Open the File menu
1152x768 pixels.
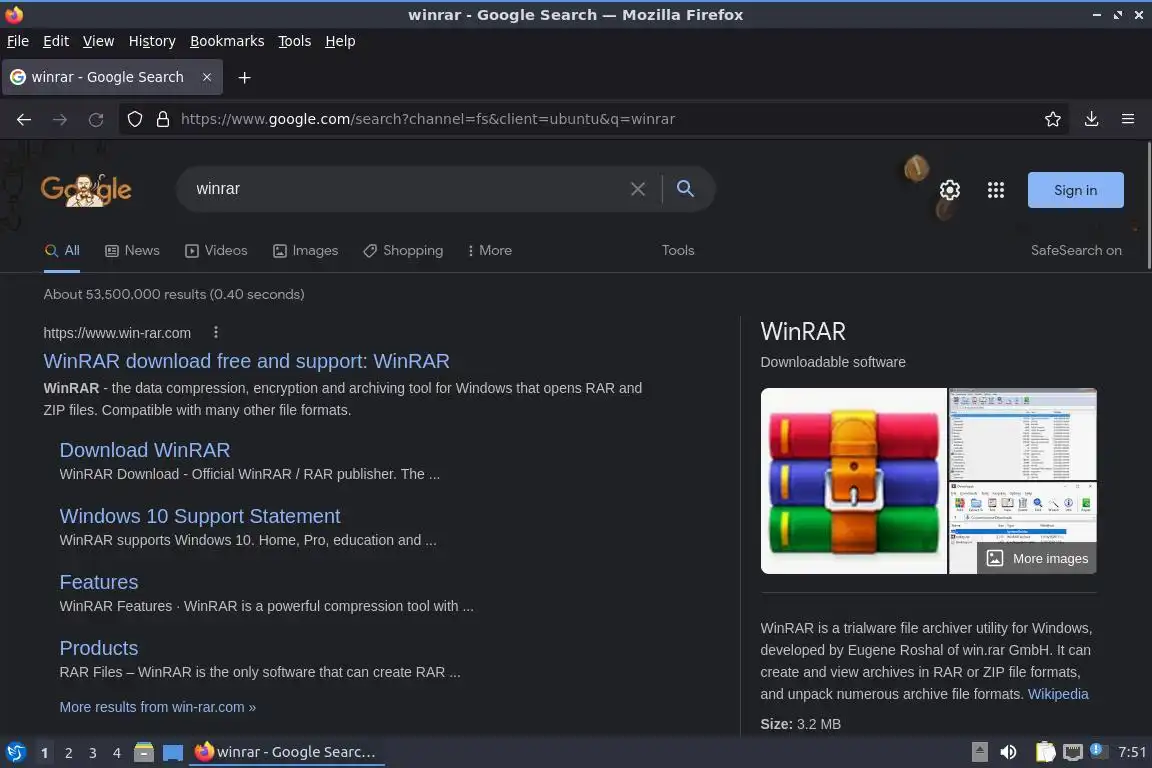coord(18,41)
